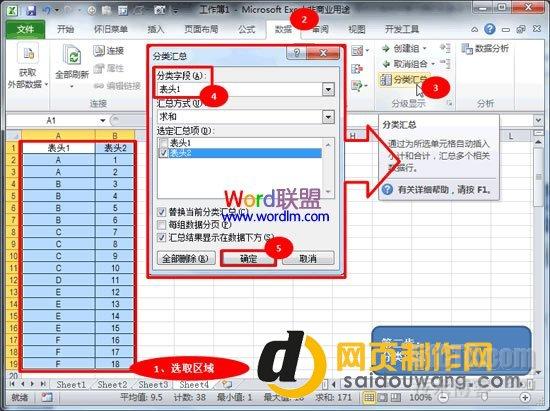Enable 每组数据分页 checkbox
550x411 pixels.
pyautogui.click(x=161, y=225)
